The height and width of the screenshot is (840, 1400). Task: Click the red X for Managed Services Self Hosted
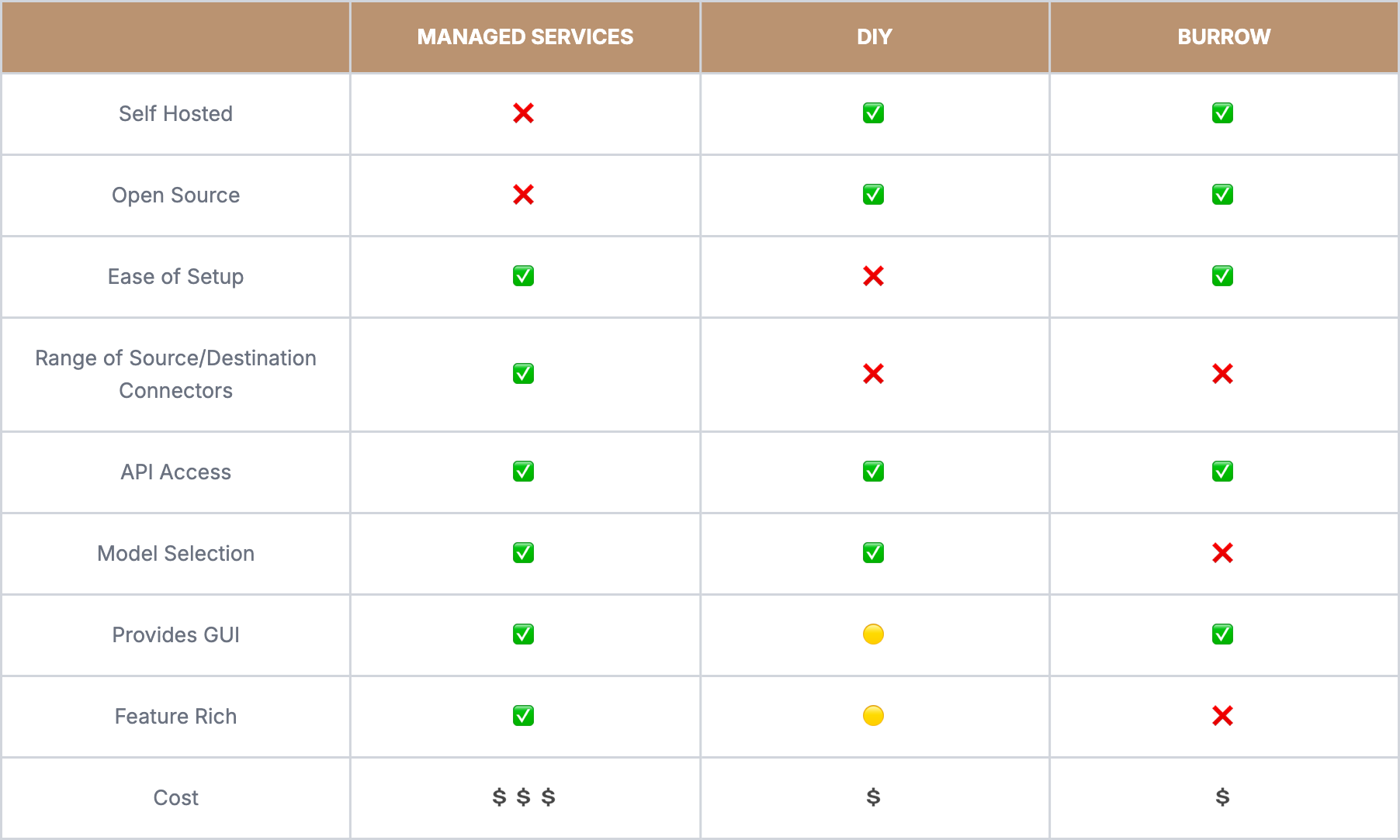(523, 113)
